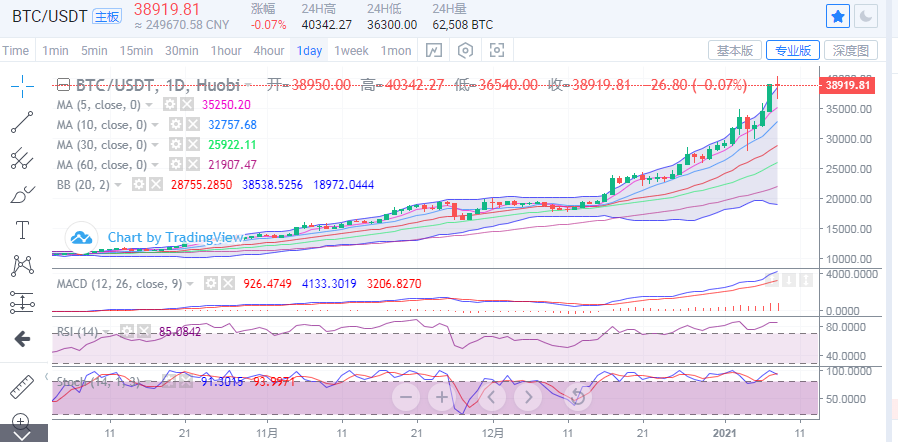Expand MACD (12, 26, close, 9) dropdown arrow
The image size is (898, 442).
(190, 283)
